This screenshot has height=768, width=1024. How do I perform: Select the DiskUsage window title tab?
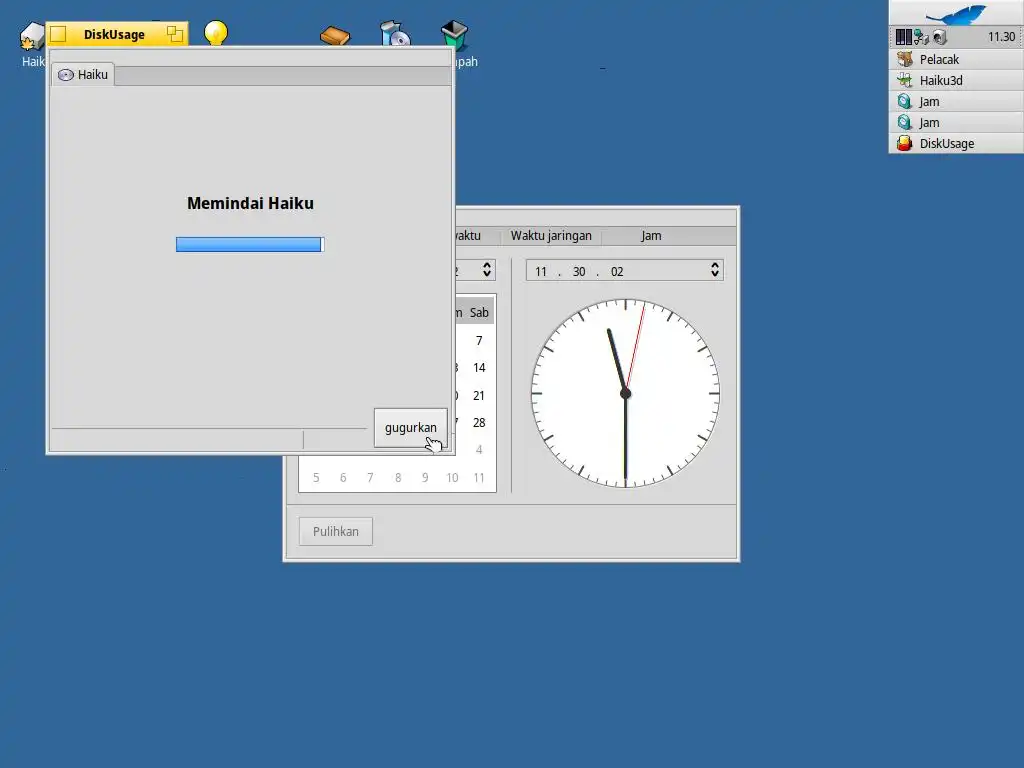[x=114, y=35]
